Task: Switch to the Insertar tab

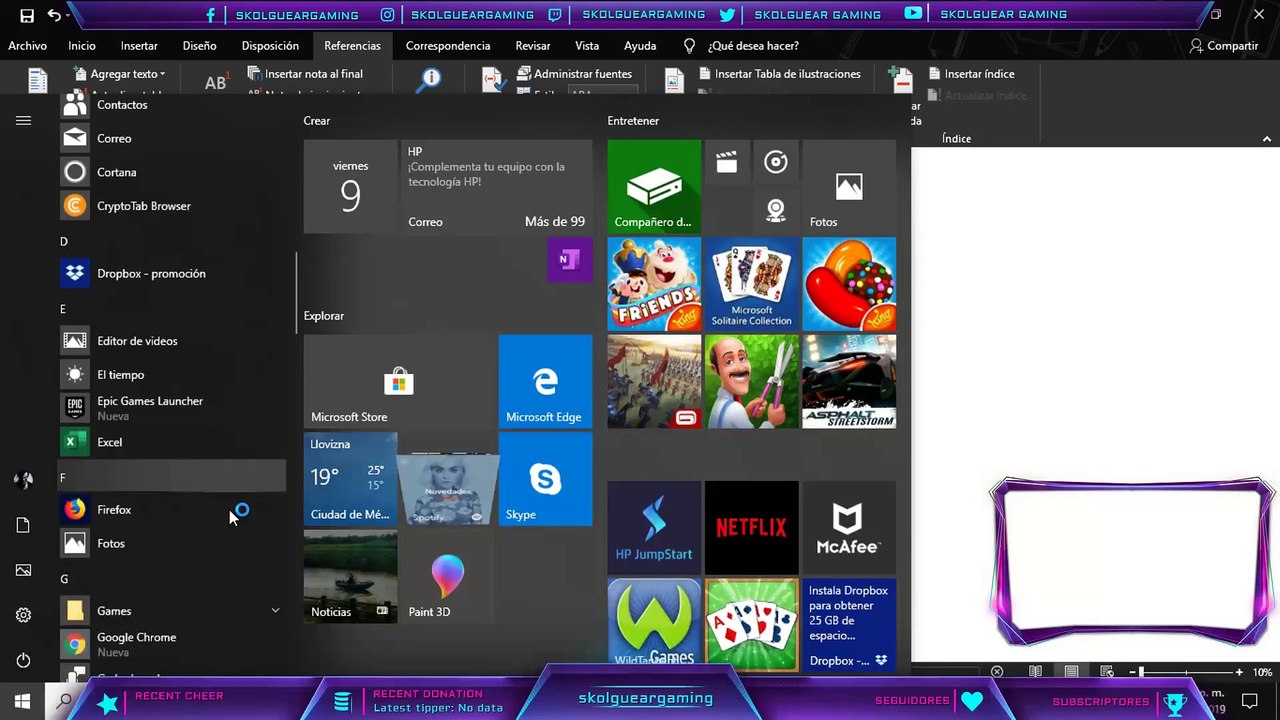Action: pos(139,46)
